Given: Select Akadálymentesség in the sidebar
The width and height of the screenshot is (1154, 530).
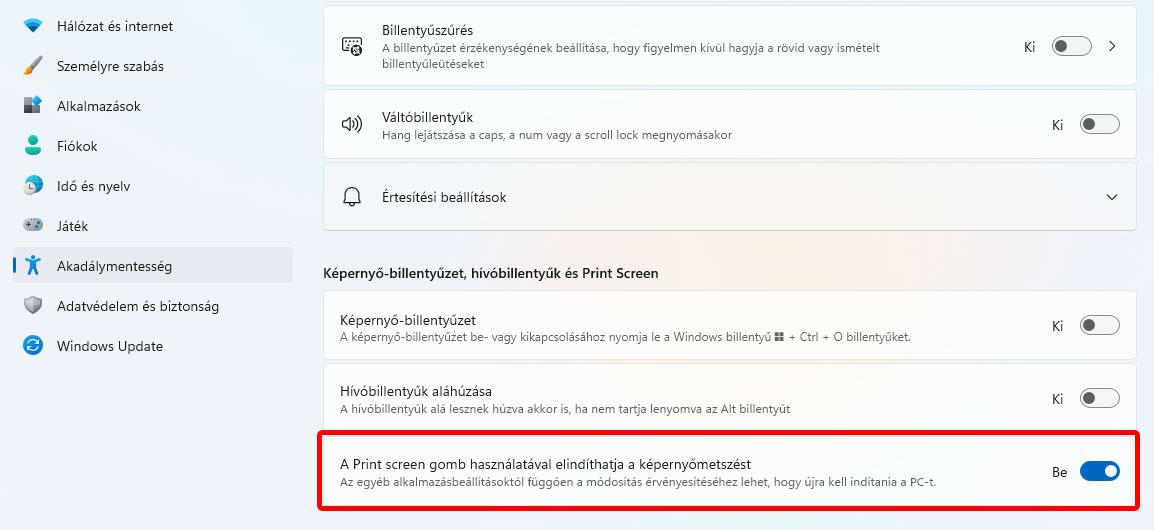Looking at the screenshot, I should [x=114, y=266].
